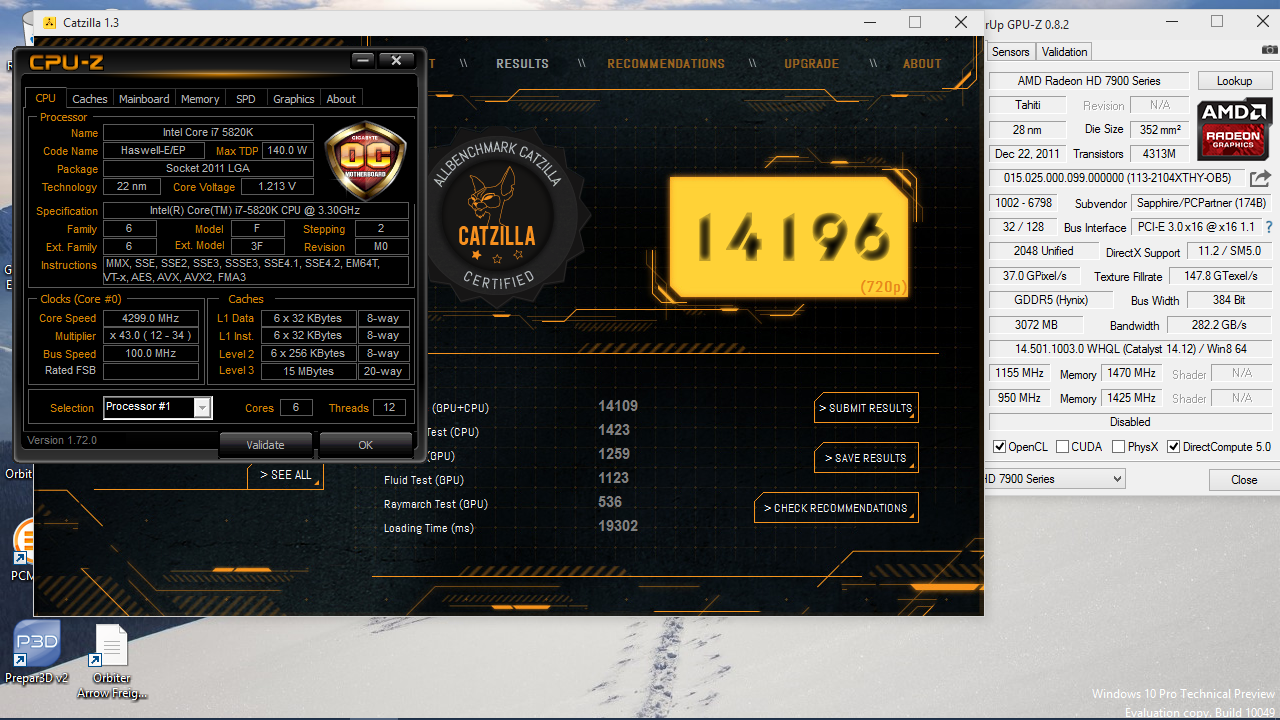Click the SAVE RESULTS button
The height and width of the screenshot is (720, 1280).
(x=866, y=458)
